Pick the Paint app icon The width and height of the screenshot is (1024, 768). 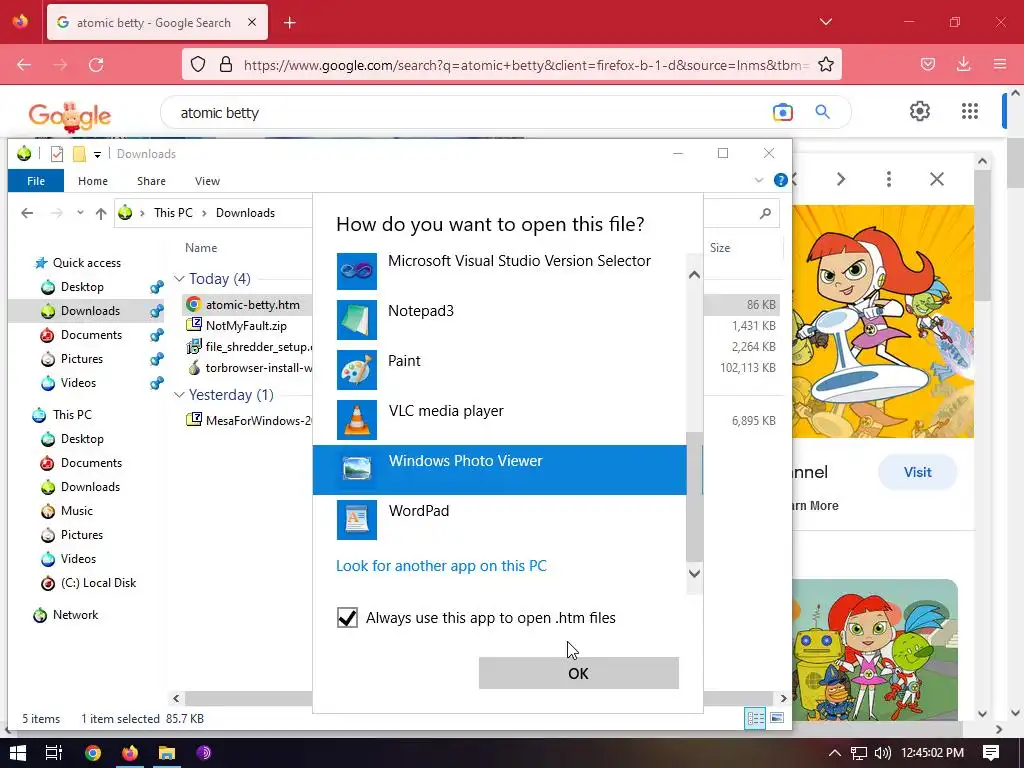(357, 370)
